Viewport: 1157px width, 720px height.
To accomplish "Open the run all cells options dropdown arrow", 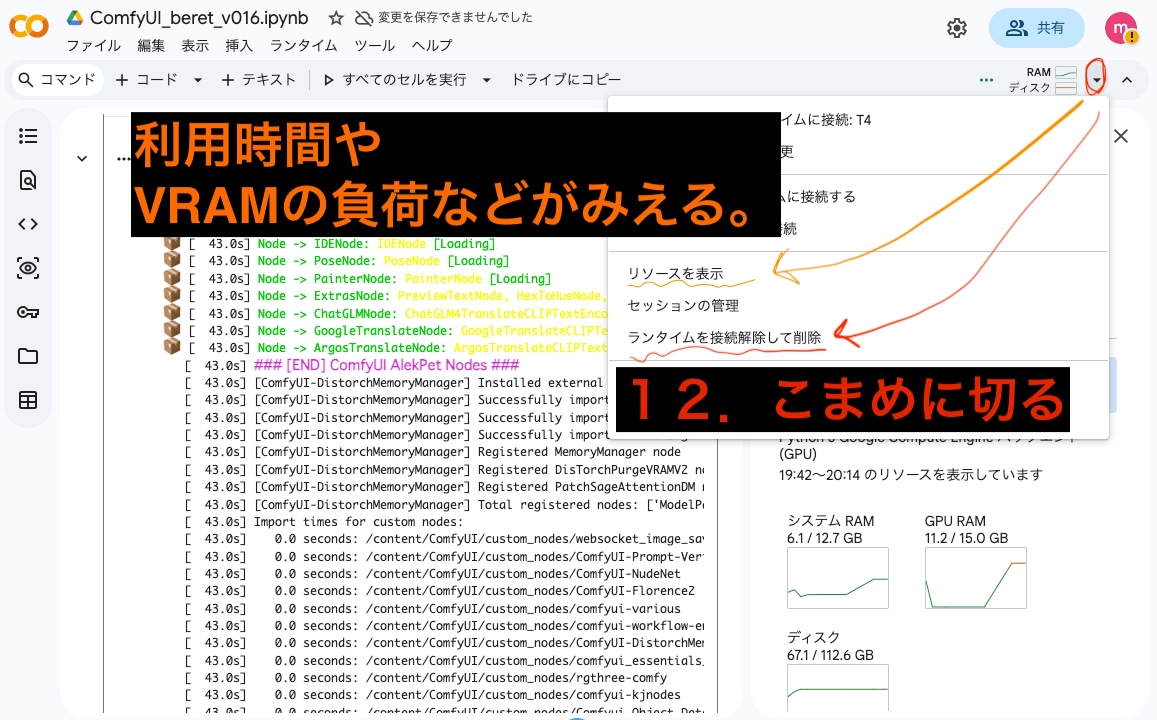I will click(487, 80).
